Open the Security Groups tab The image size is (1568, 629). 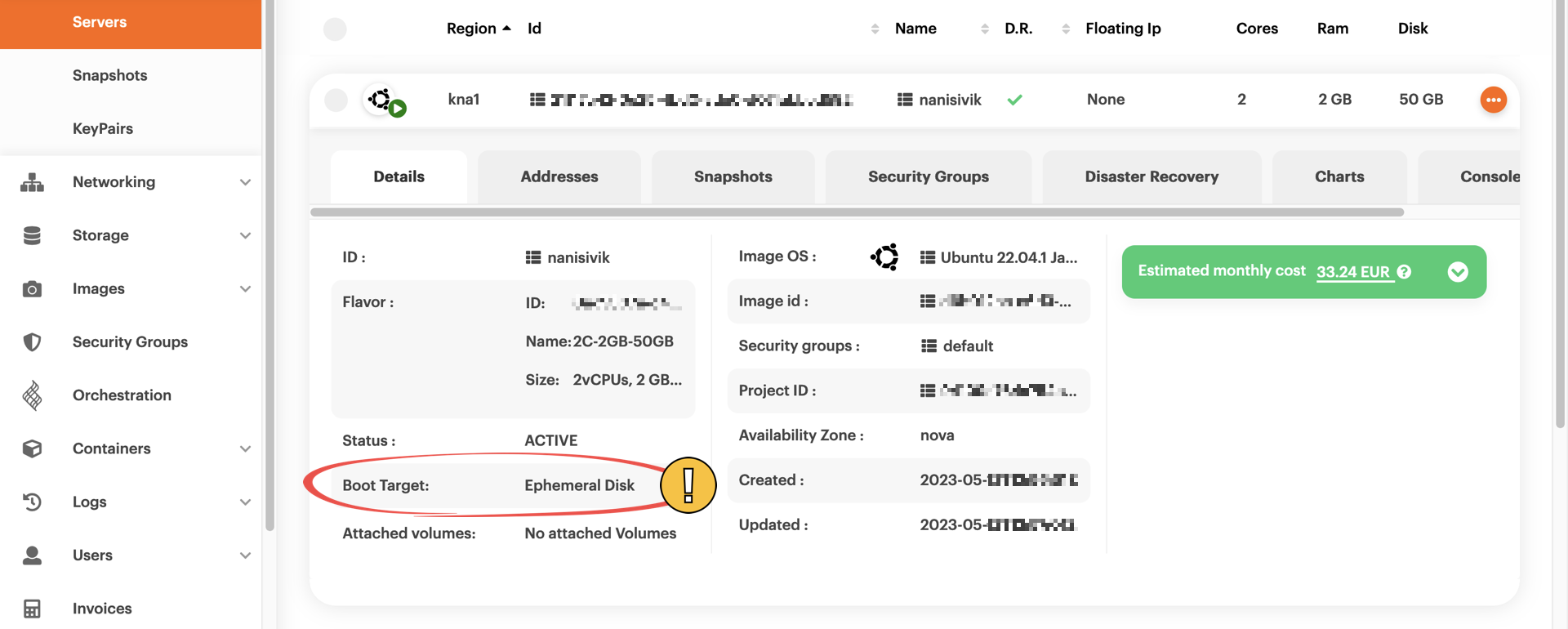(928, 176)
